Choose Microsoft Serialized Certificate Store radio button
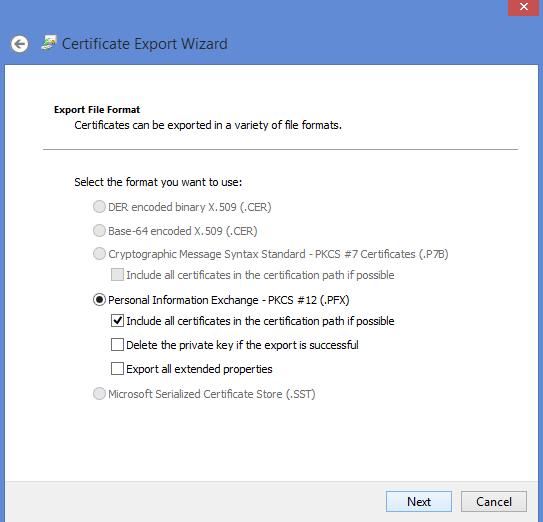This screenshot has width=543, height=522. point(99,394)
